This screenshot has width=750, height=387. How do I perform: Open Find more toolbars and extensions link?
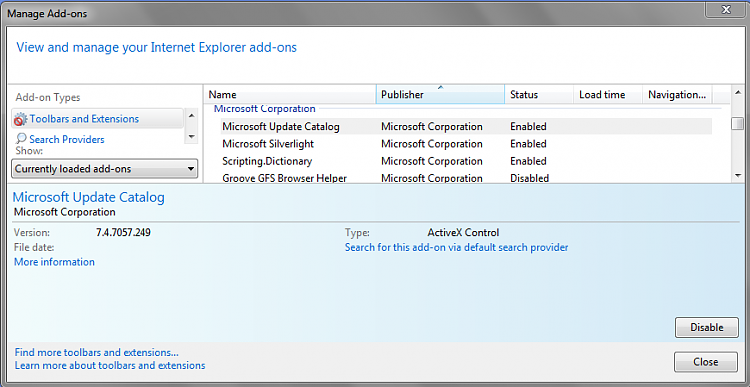(x=97, y=353)
